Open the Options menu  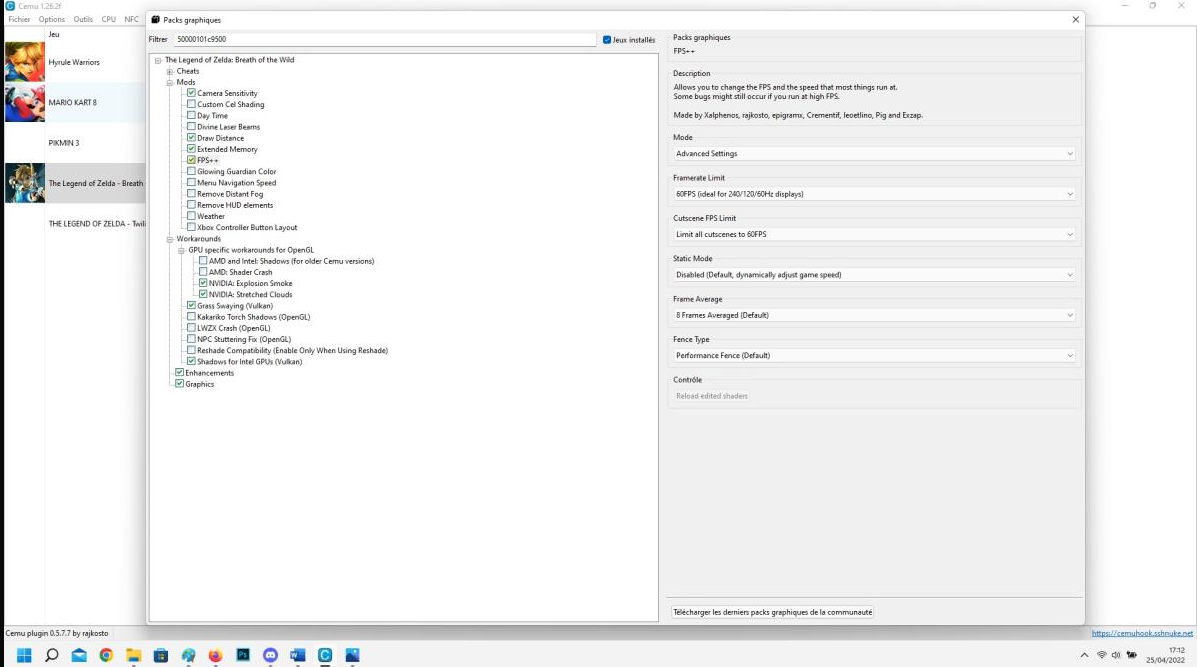pos(51,19)
